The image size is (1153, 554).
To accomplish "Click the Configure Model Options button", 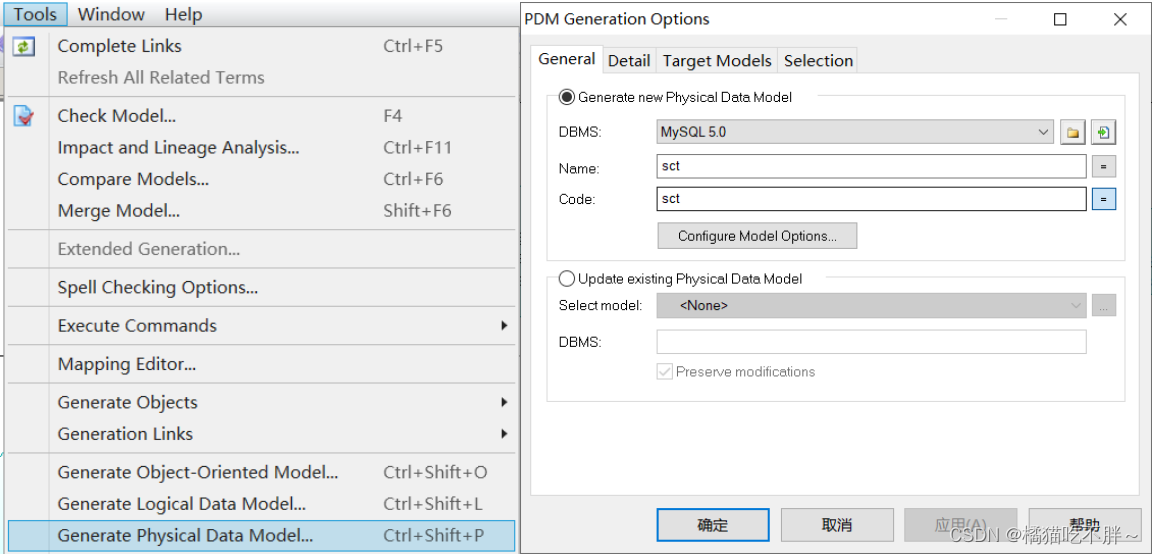I will click(757, 236).
